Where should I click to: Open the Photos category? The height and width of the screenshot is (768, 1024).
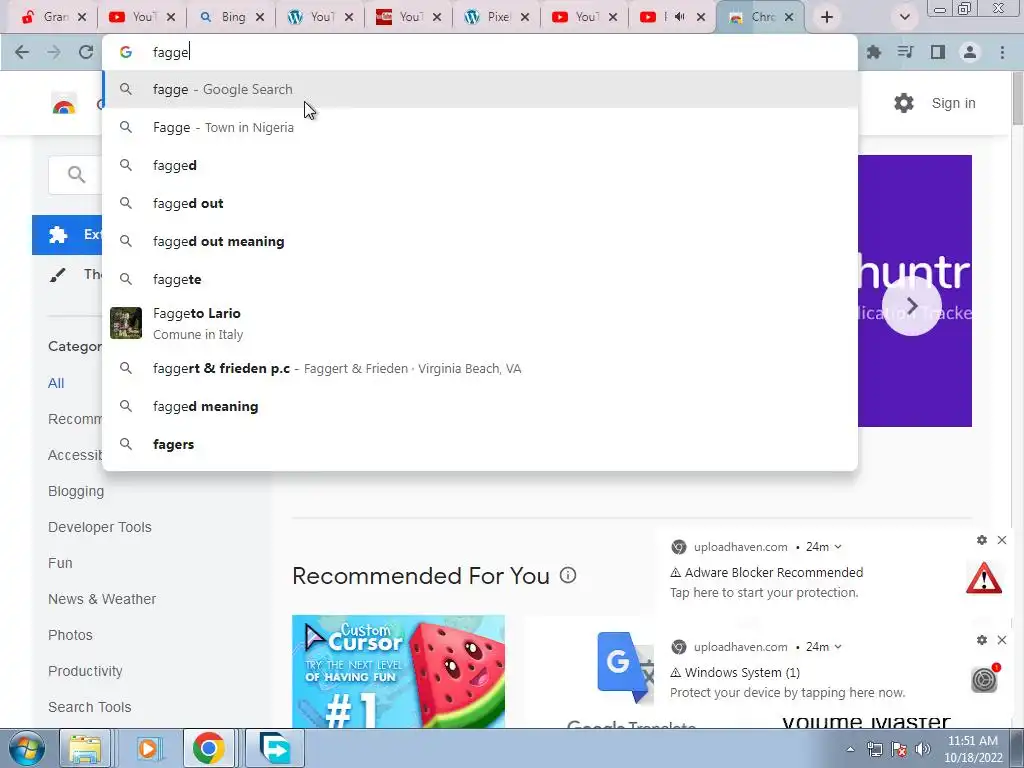(x=71, y=635)
